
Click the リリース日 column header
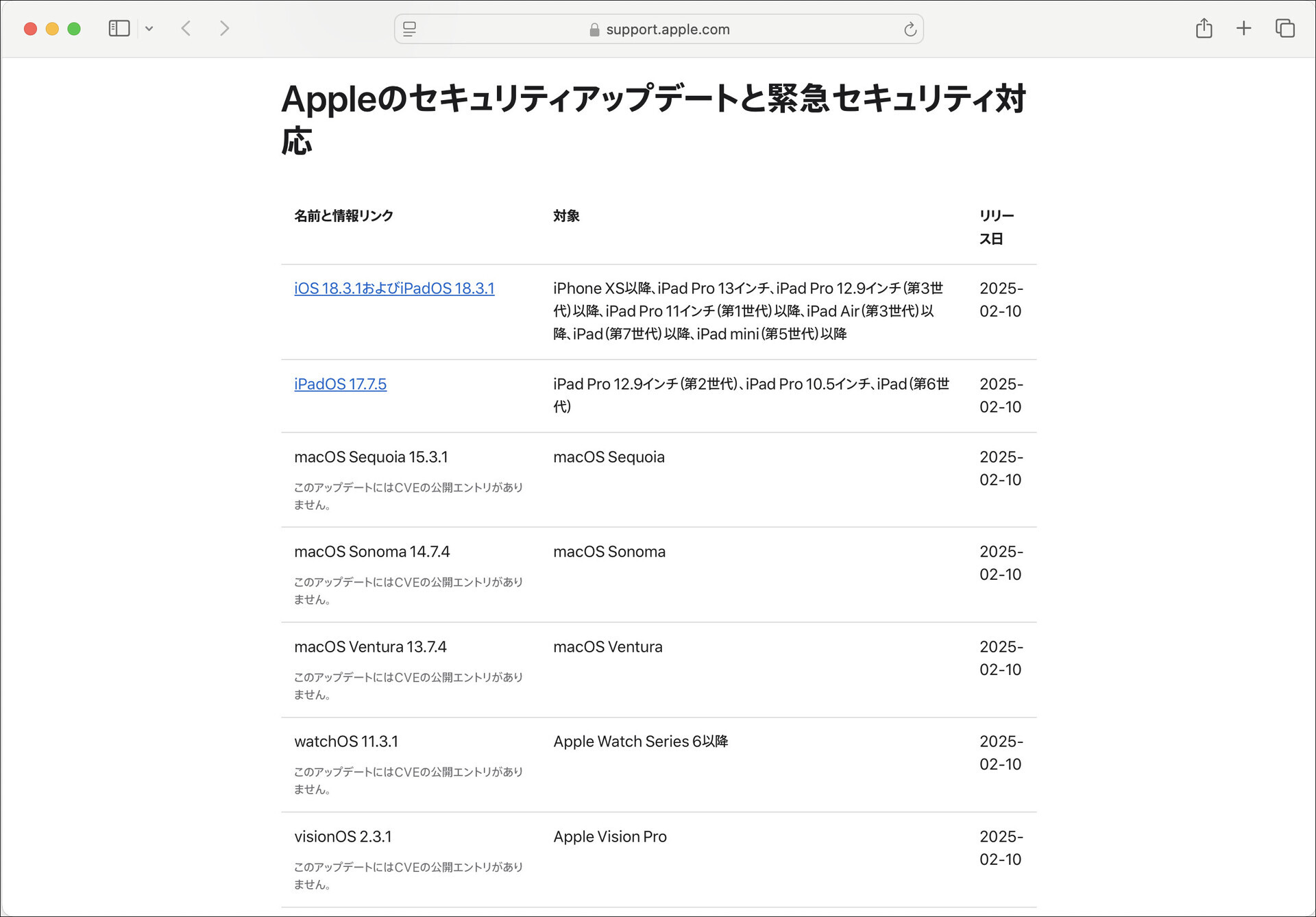(997, 227)
